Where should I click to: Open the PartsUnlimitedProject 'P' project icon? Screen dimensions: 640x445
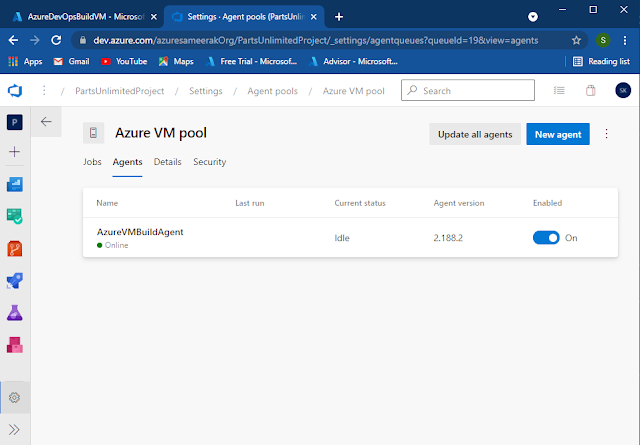15,122
